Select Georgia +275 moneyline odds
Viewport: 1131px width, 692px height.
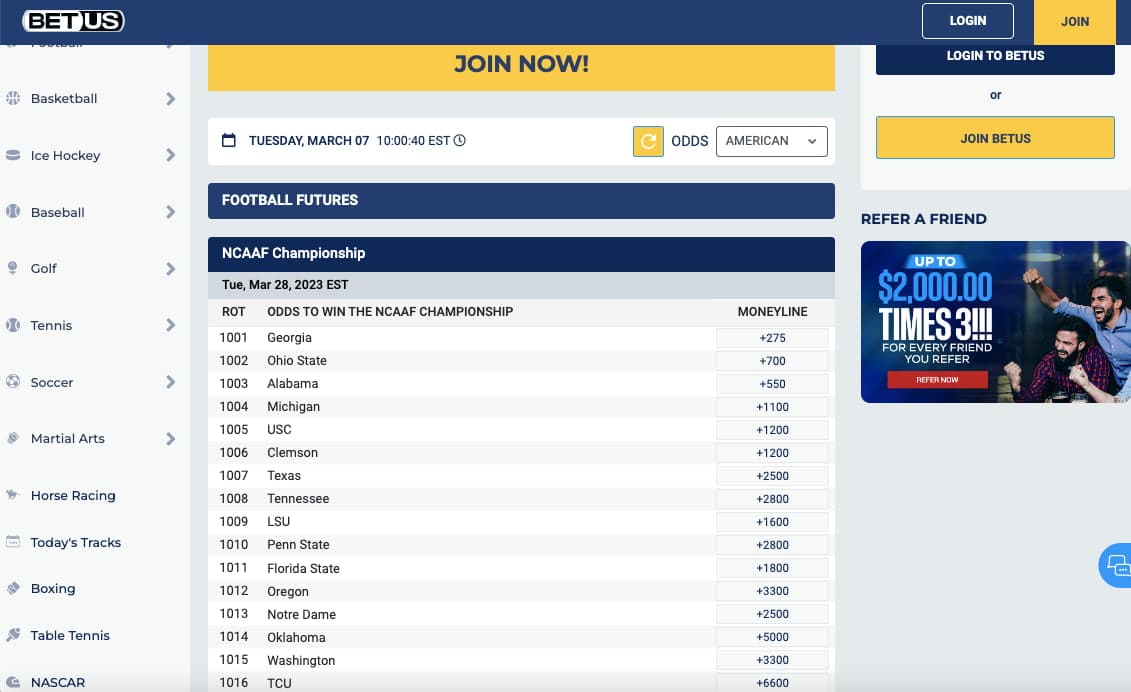coord(772,338)
